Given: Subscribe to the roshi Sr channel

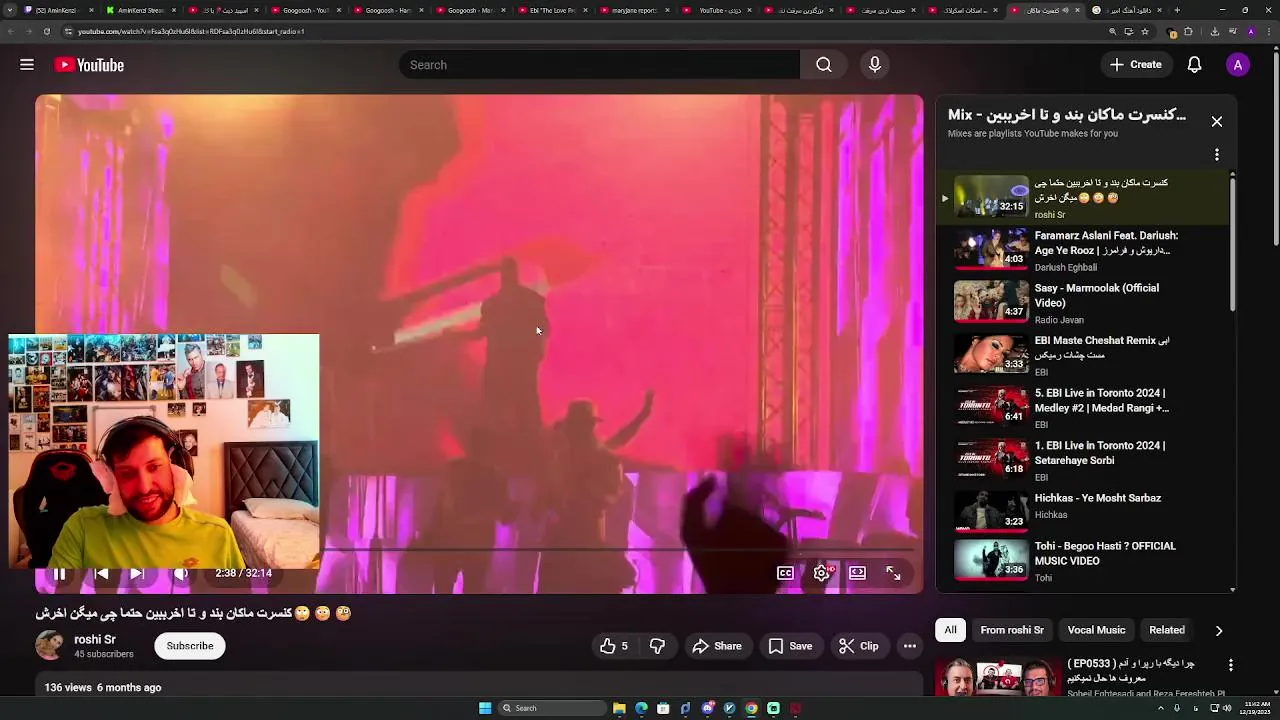Looking at the screenshot, I should click(190, 646).
